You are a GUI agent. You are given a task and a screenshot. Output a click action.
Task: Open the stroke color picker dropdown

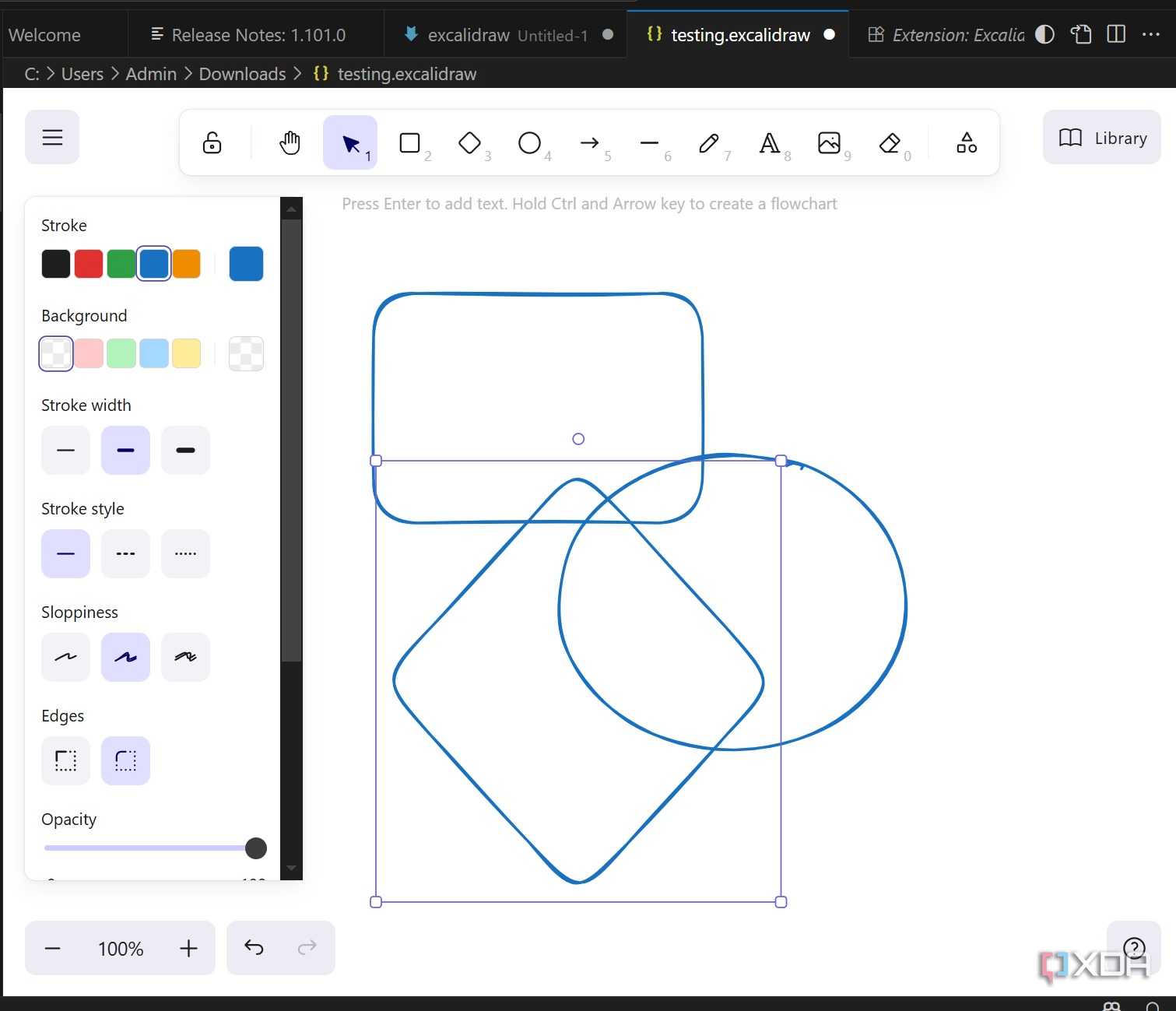click(247, 264)
